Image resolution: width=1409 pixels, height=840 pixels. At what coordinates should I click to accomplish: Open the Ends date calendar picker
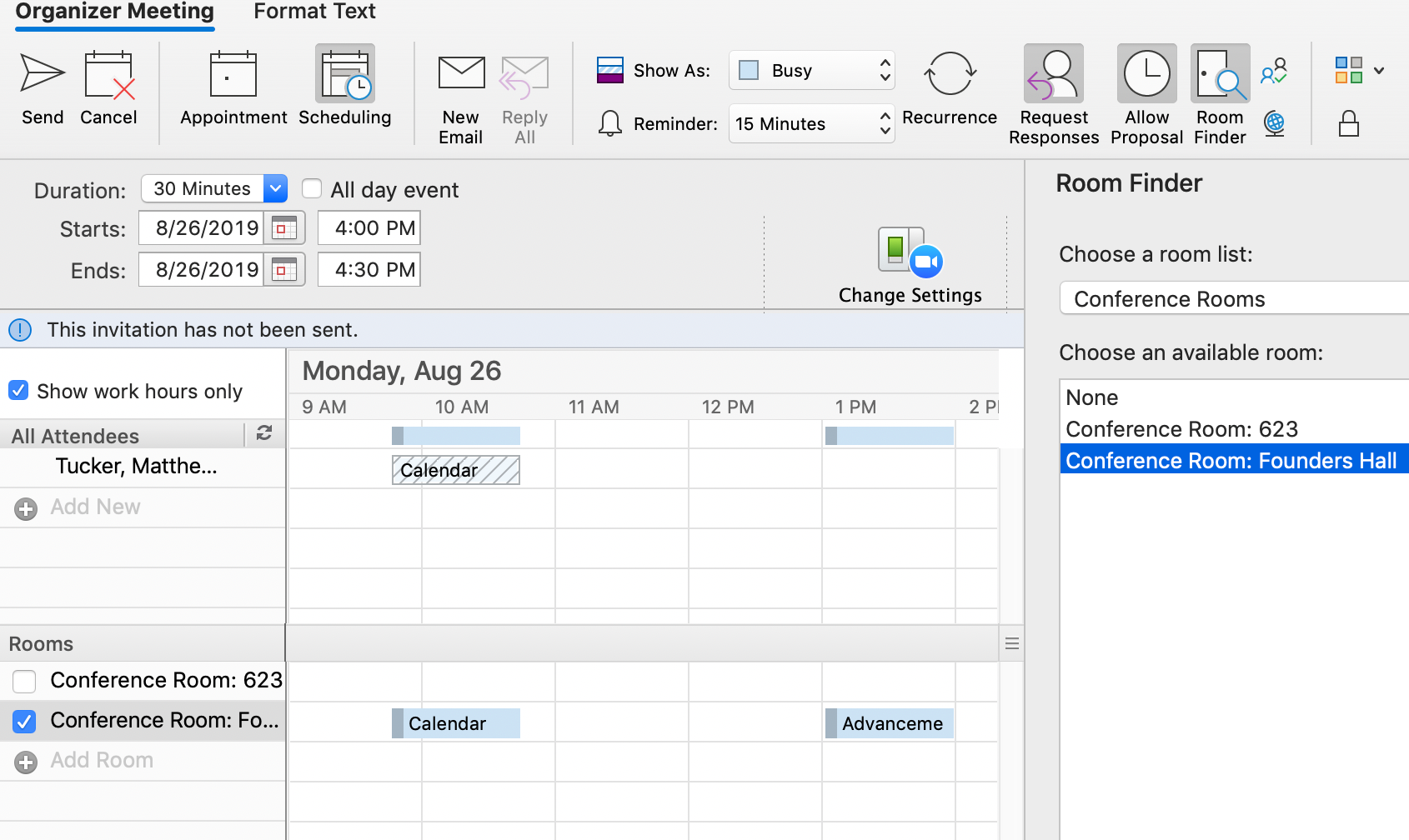284,270
